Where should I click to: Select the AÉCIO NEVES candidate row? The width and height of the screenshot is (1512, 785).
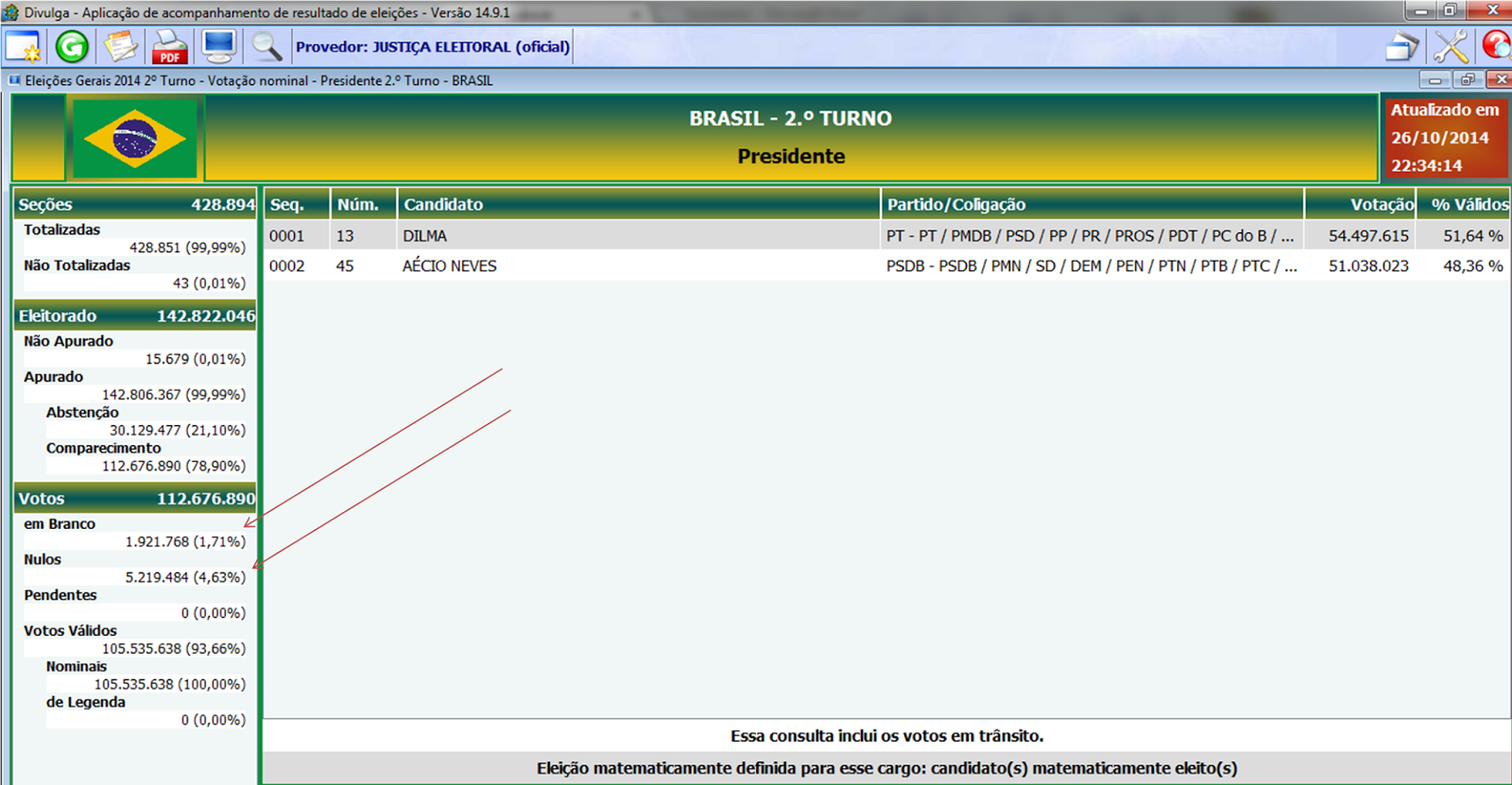click(x=886, y=265)
